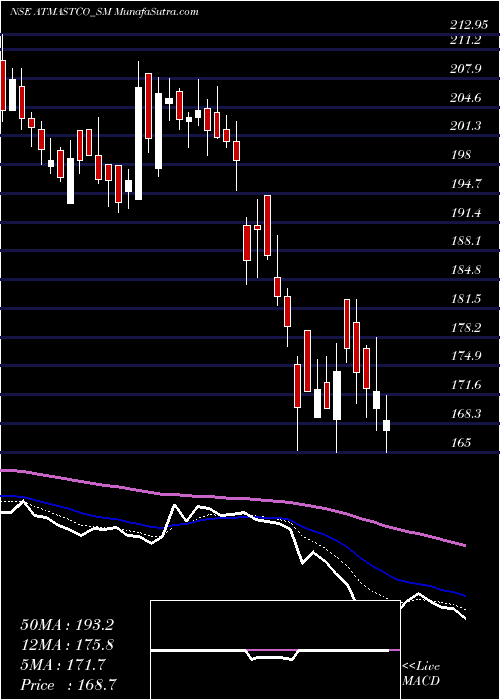Click the red candlestick topping near 194.7 after gap down

[x=267, y=225]
